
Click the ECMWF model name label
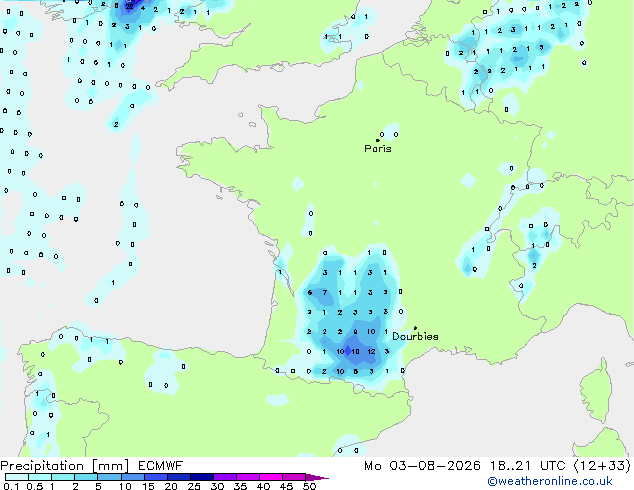click(161, 466)
